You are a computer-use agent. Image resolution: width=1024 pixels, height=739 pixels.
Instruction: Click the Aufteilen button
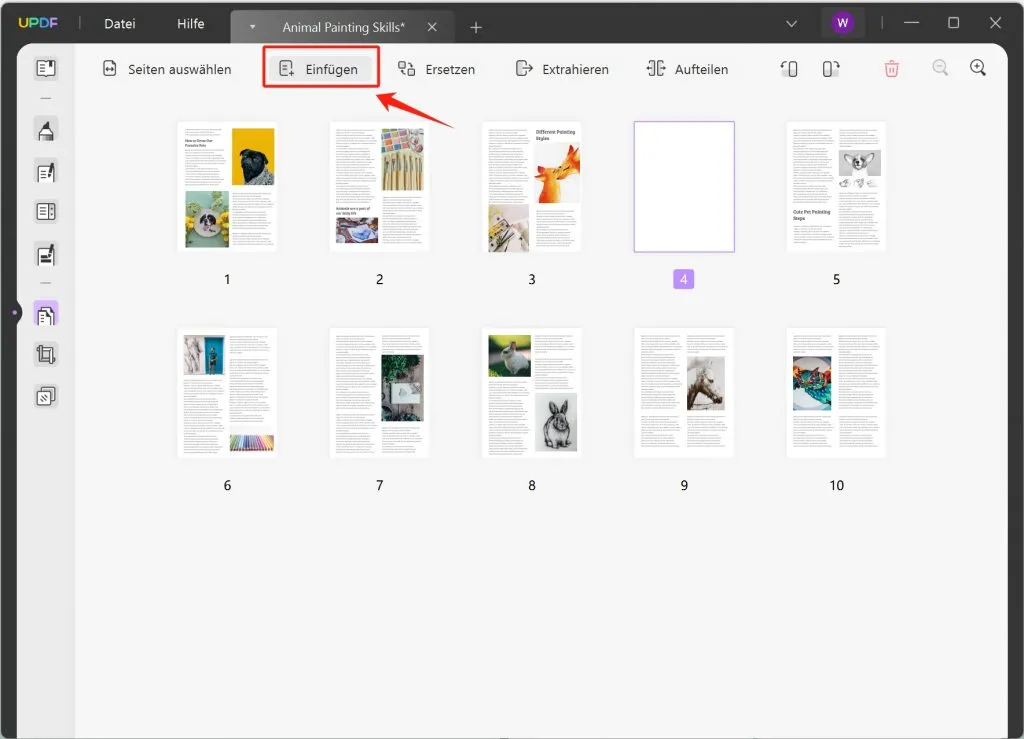[x=687, y=69]
